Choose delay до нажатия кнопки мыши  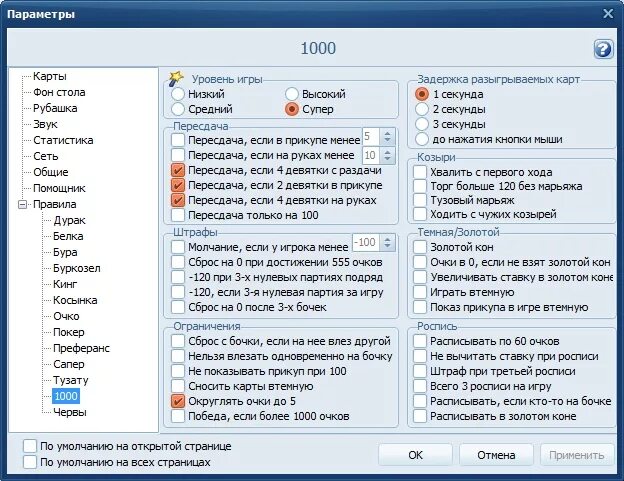tap(422, 139)
